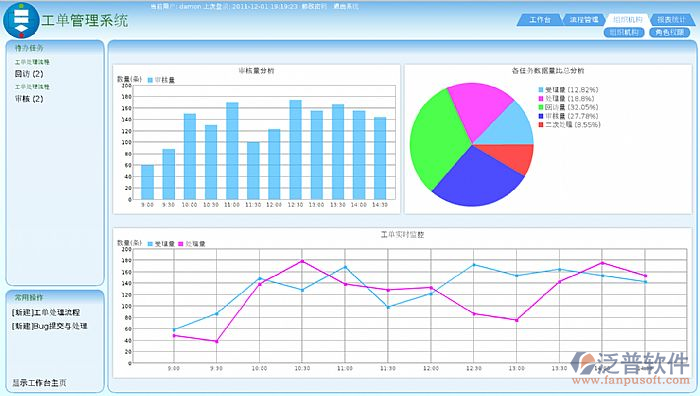Switch to the 流程管理 tab
The image size is (700, 396).
[x=584, y=20]
